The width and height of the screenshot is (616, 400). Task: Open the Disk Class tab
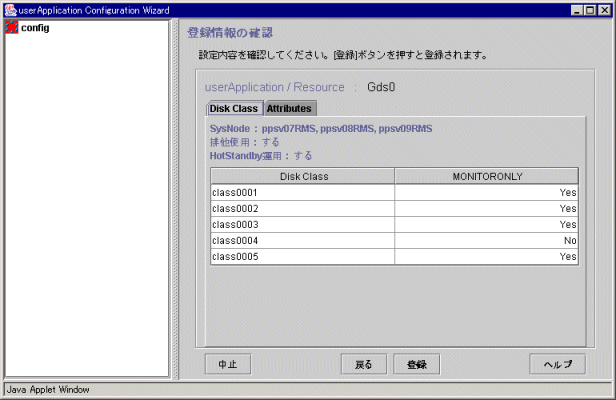coord(234,108)
